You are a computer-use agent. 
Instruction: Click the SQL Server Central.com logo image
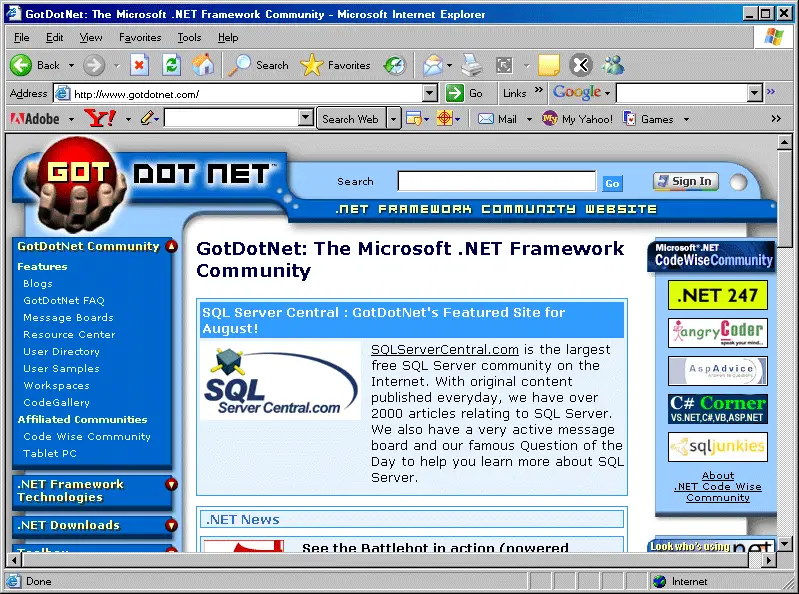pos(280,381)
